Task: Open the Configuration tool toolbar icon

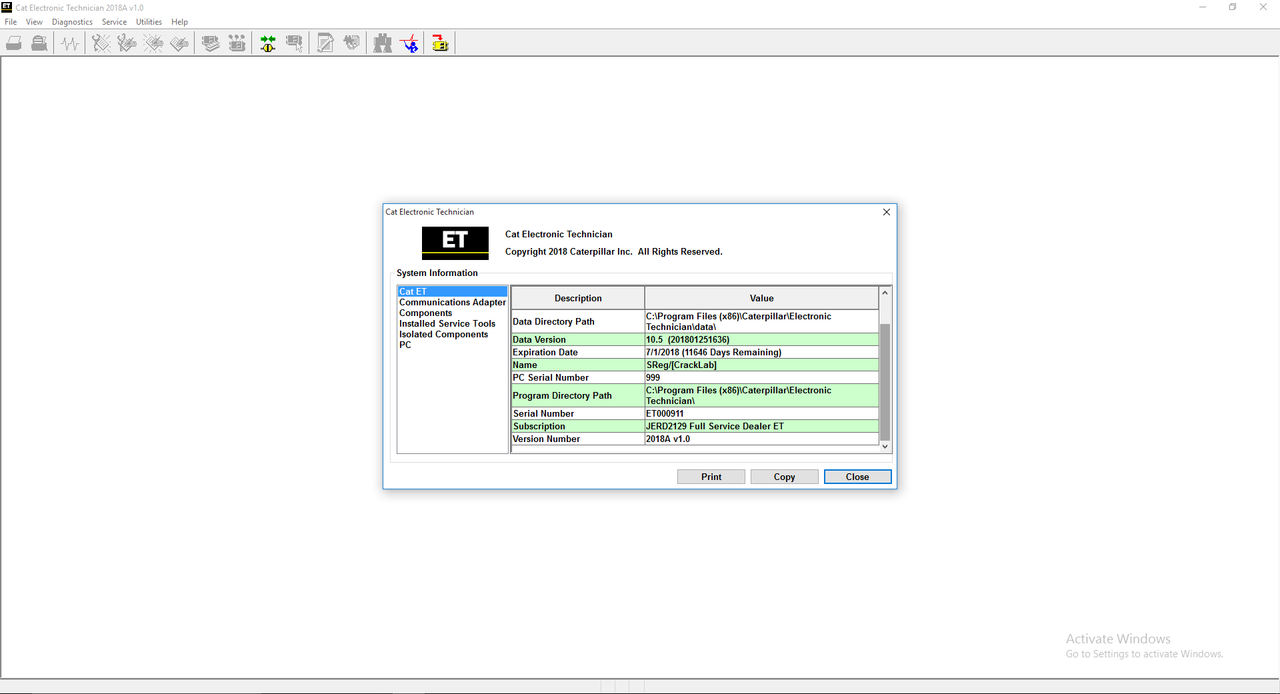Action: 237,43
